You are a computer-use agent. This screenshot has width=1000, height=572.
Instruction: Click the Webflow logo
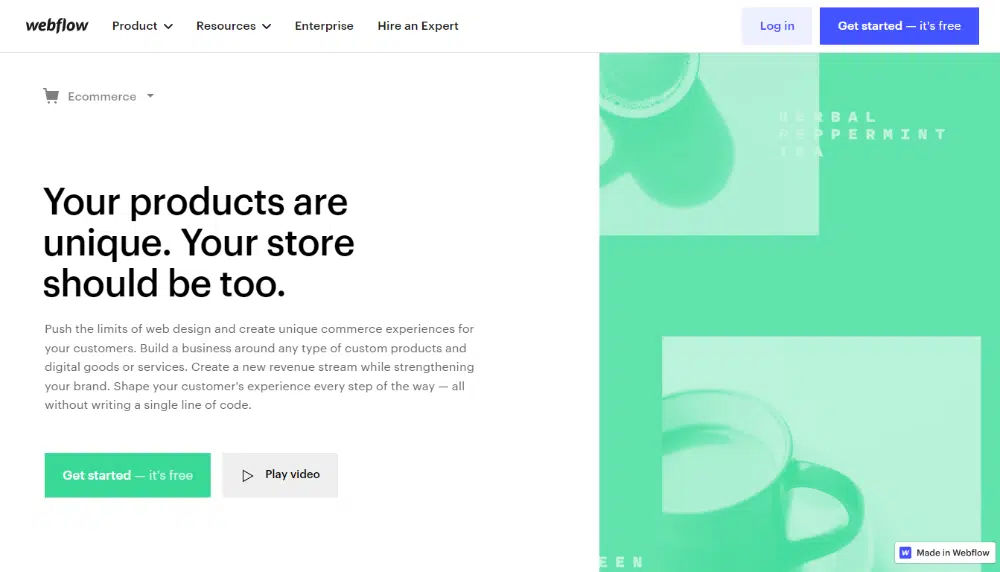(x=57, y=26)
